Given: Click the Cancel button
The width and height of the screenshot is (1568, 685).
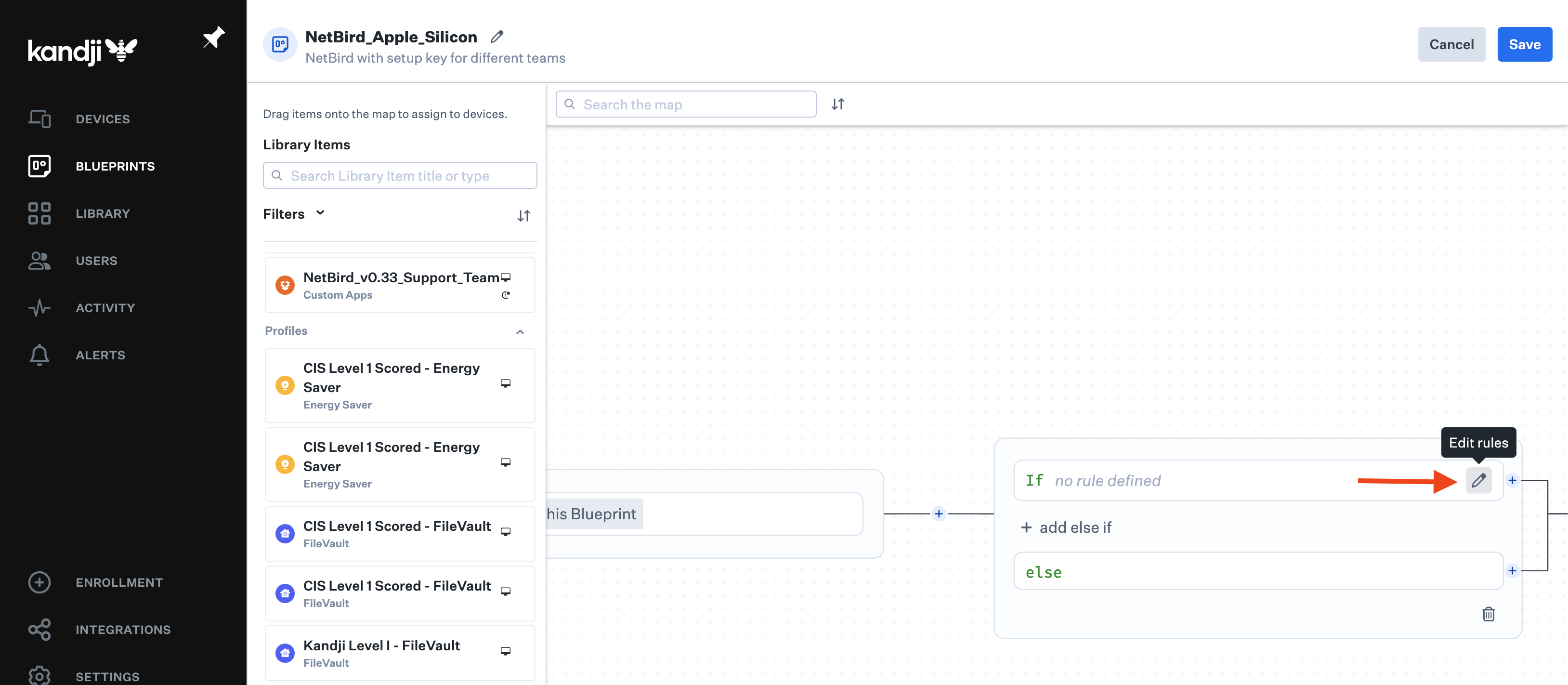Looking at the screenshot, I should point(1451,44).
